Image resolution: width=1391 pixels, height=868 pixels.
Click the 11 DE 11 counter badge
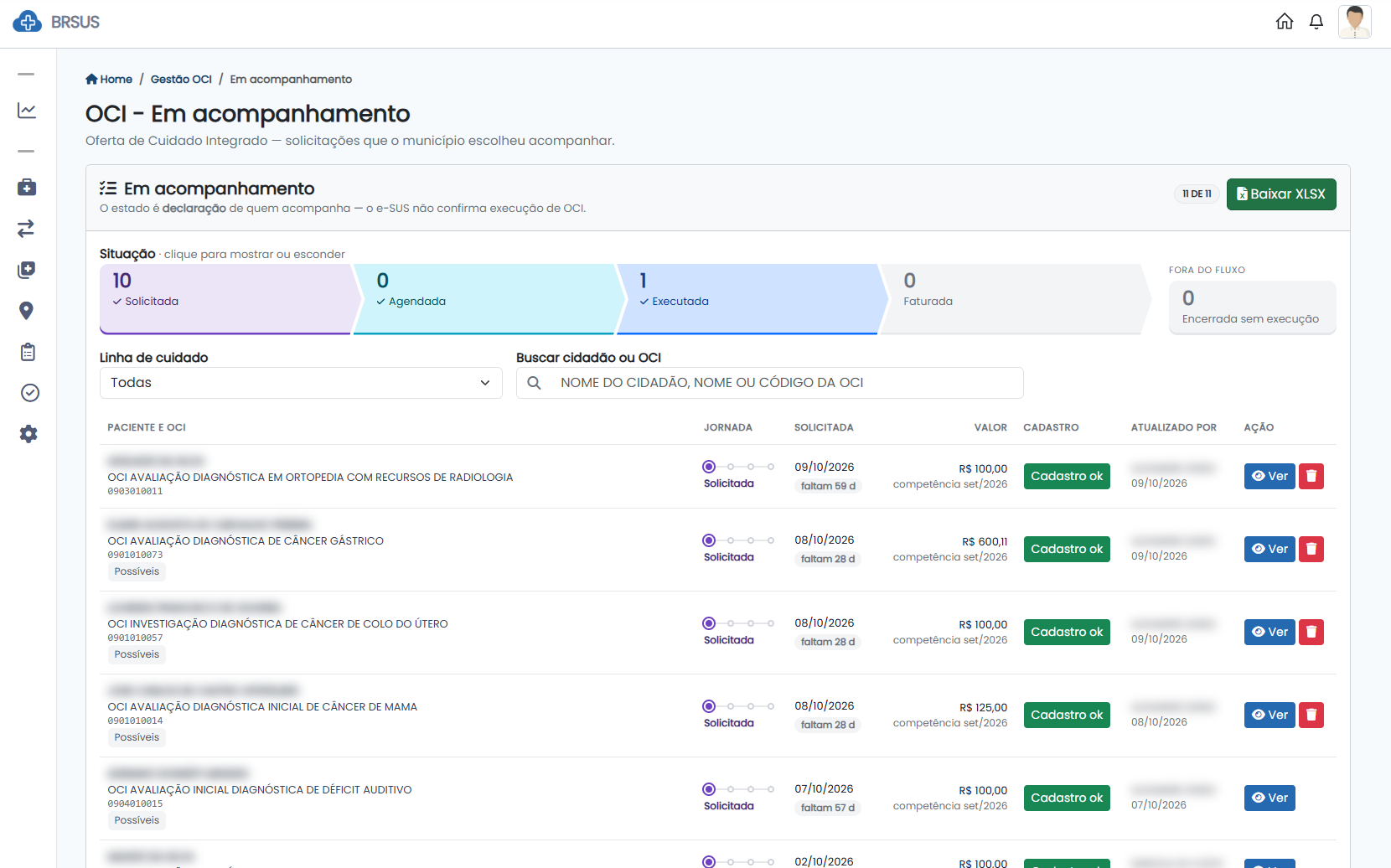pos(1197,194)
